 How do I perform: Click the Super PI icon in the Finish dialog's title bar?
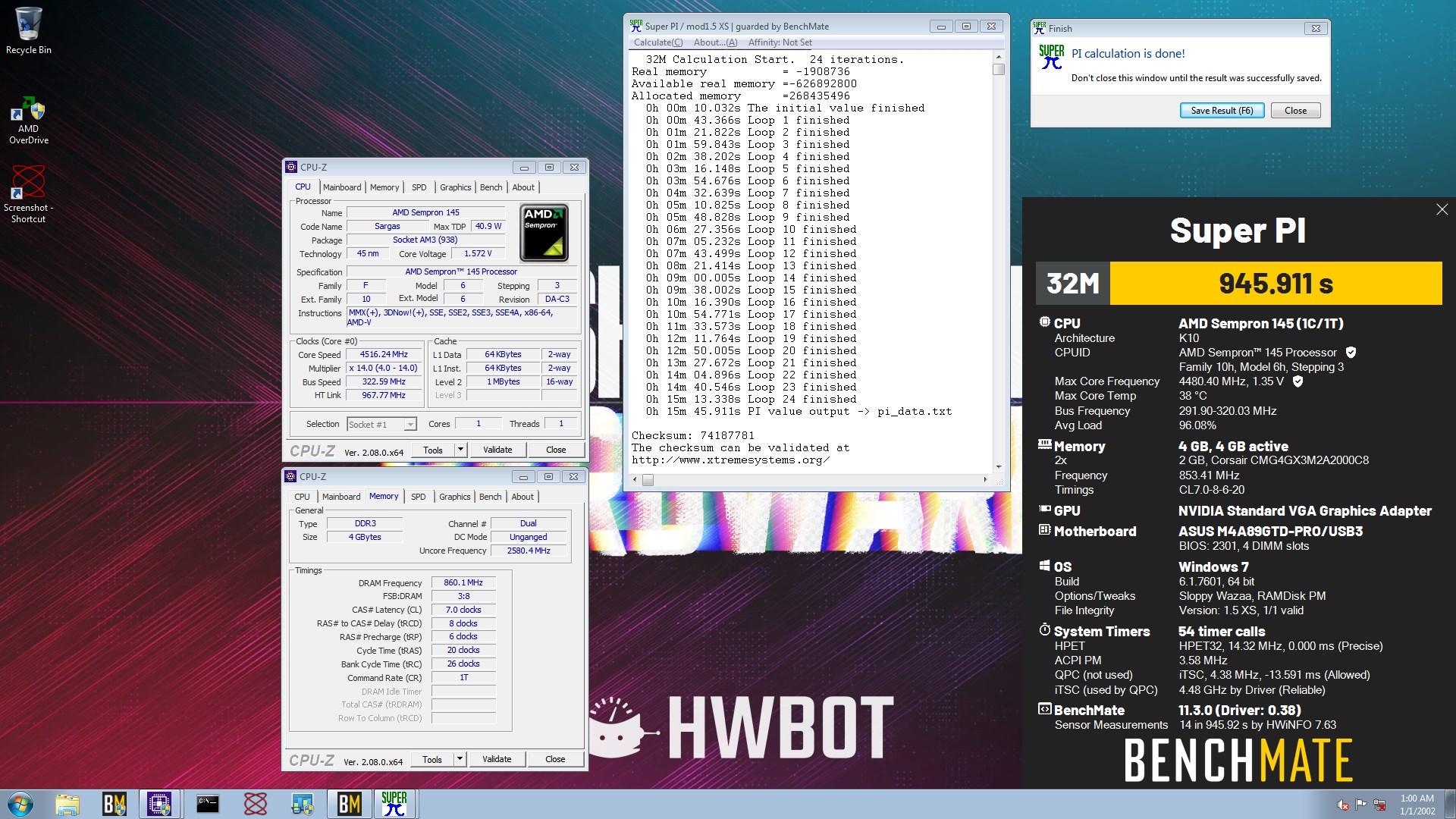pos(1040,28)
